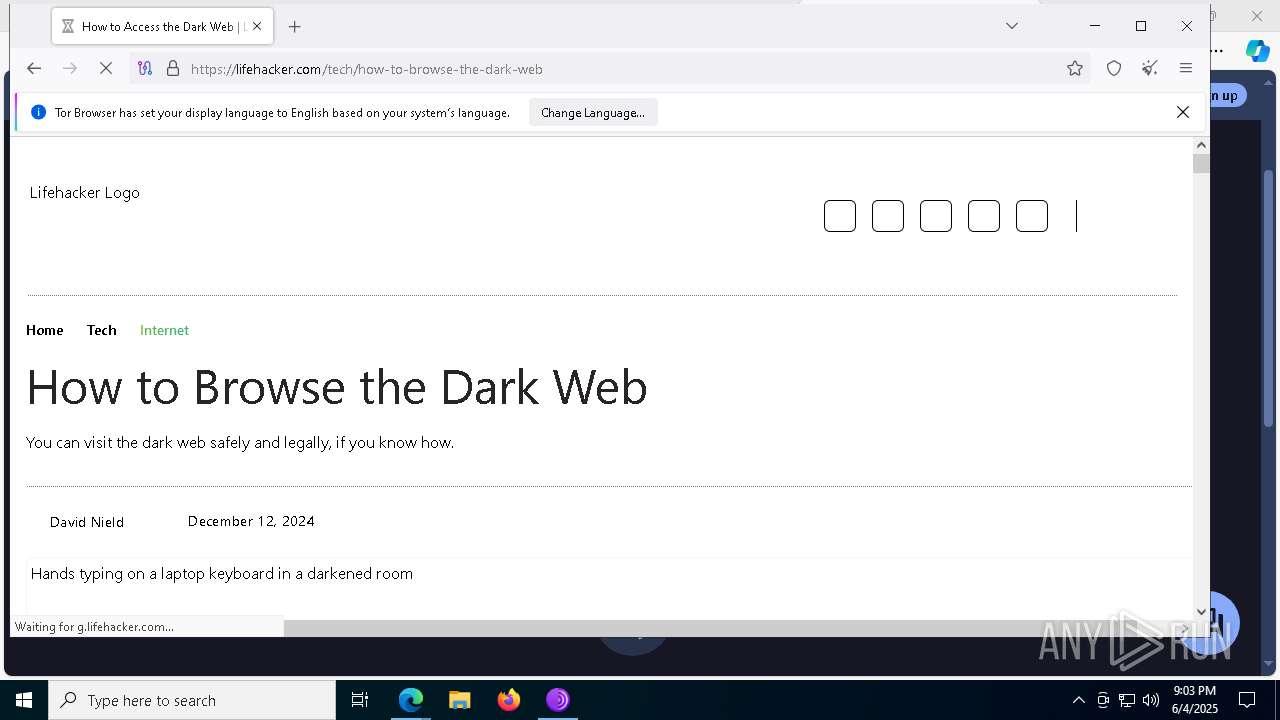Click the second square header icon
The height and width of the screenshot is (720, 1280).
(888, 216)
